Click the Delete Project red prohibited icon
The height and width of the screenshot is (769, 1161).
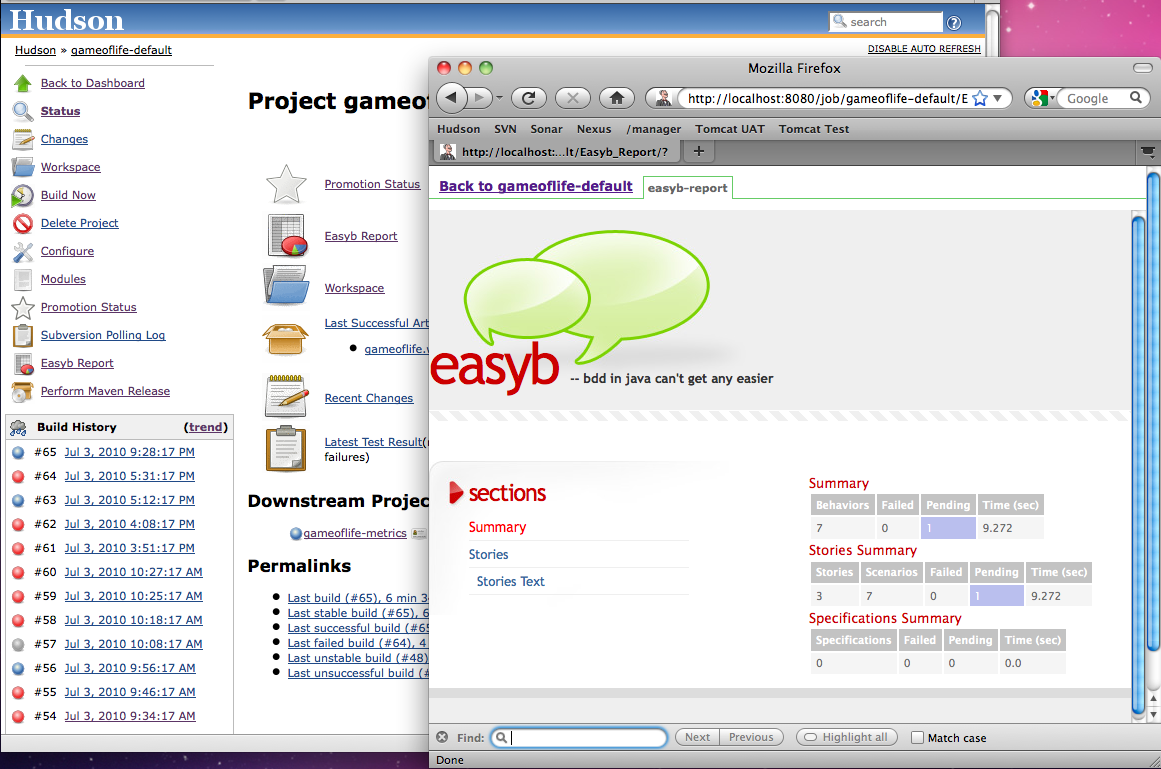point(23,223)
